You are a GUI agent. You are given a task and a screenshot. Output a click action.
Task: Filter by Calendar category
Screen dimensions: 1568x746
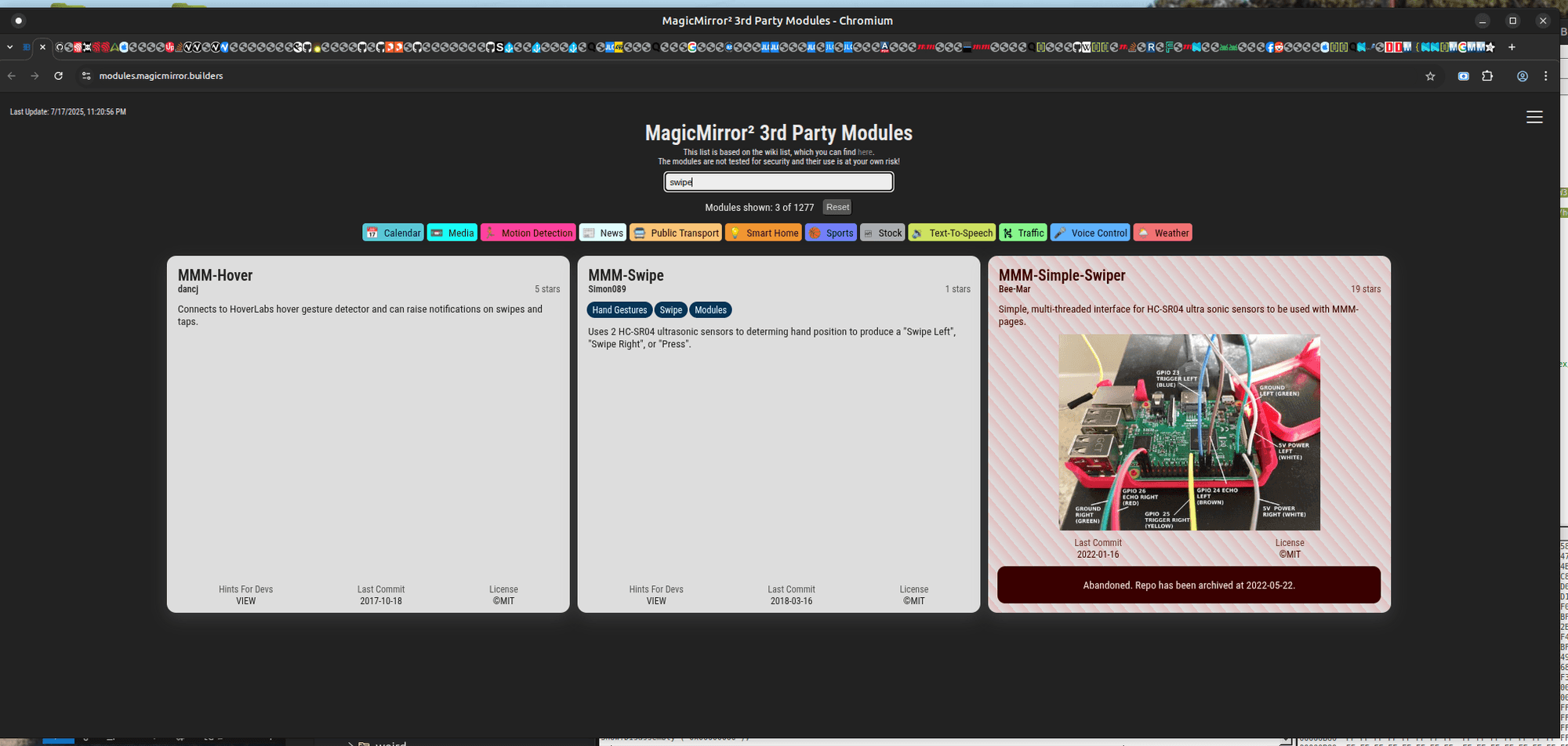[x=393, y=233]
